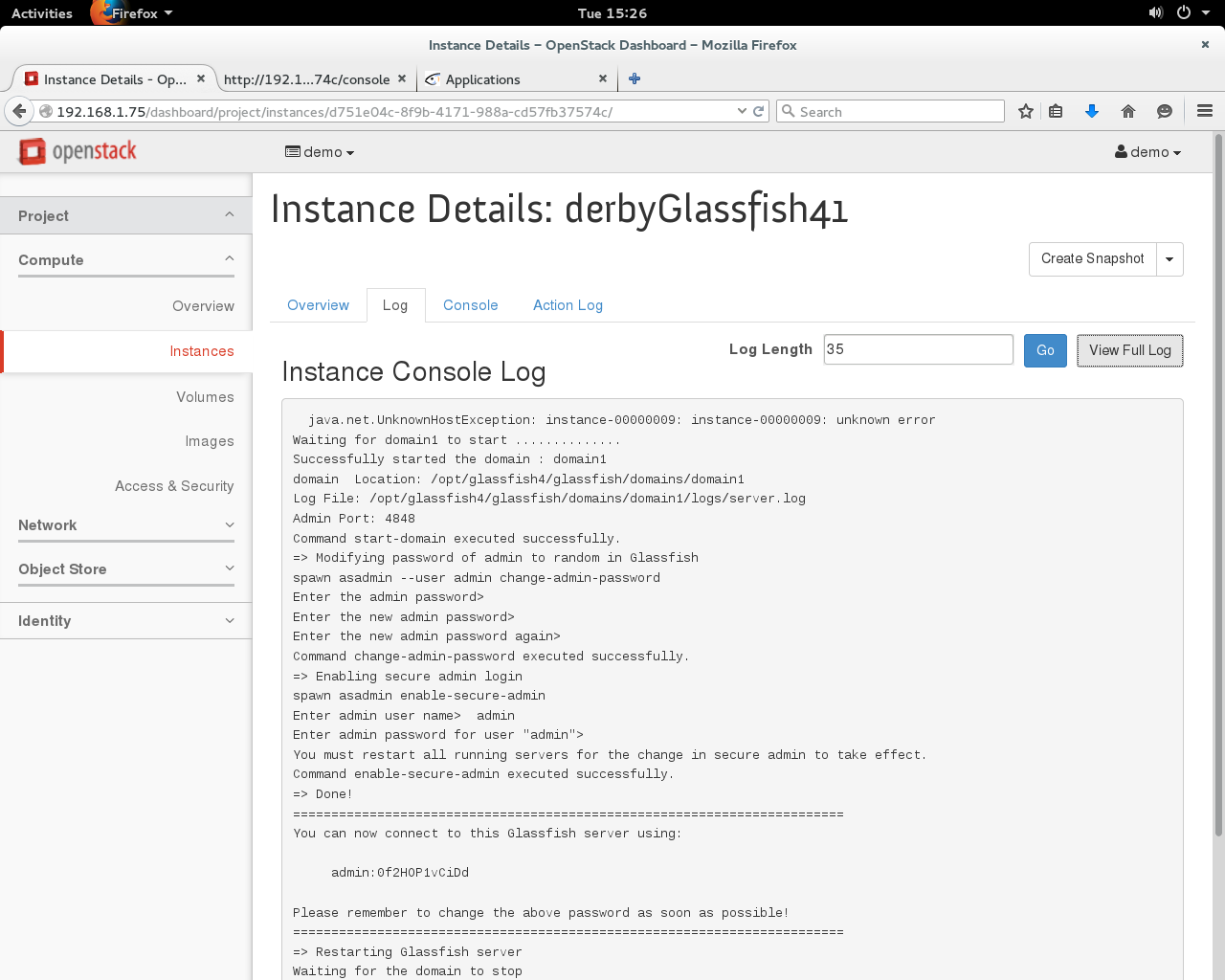Screen dimensions: 1225x980
Task: Go to Firefox home page icon
Action: 1128,111
